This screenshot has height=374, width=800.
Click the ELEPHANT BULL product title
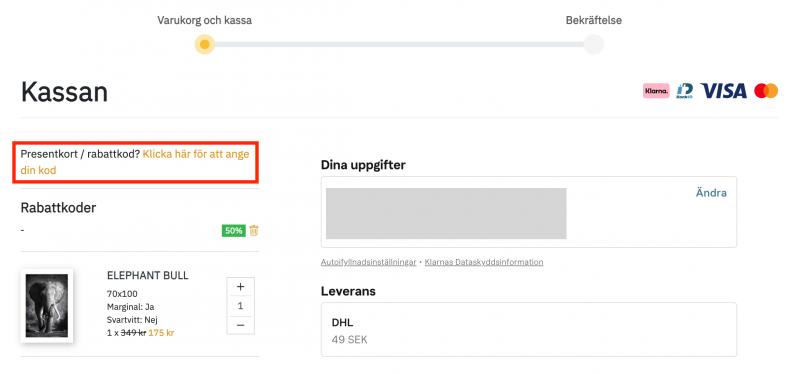tap(147, 276)
